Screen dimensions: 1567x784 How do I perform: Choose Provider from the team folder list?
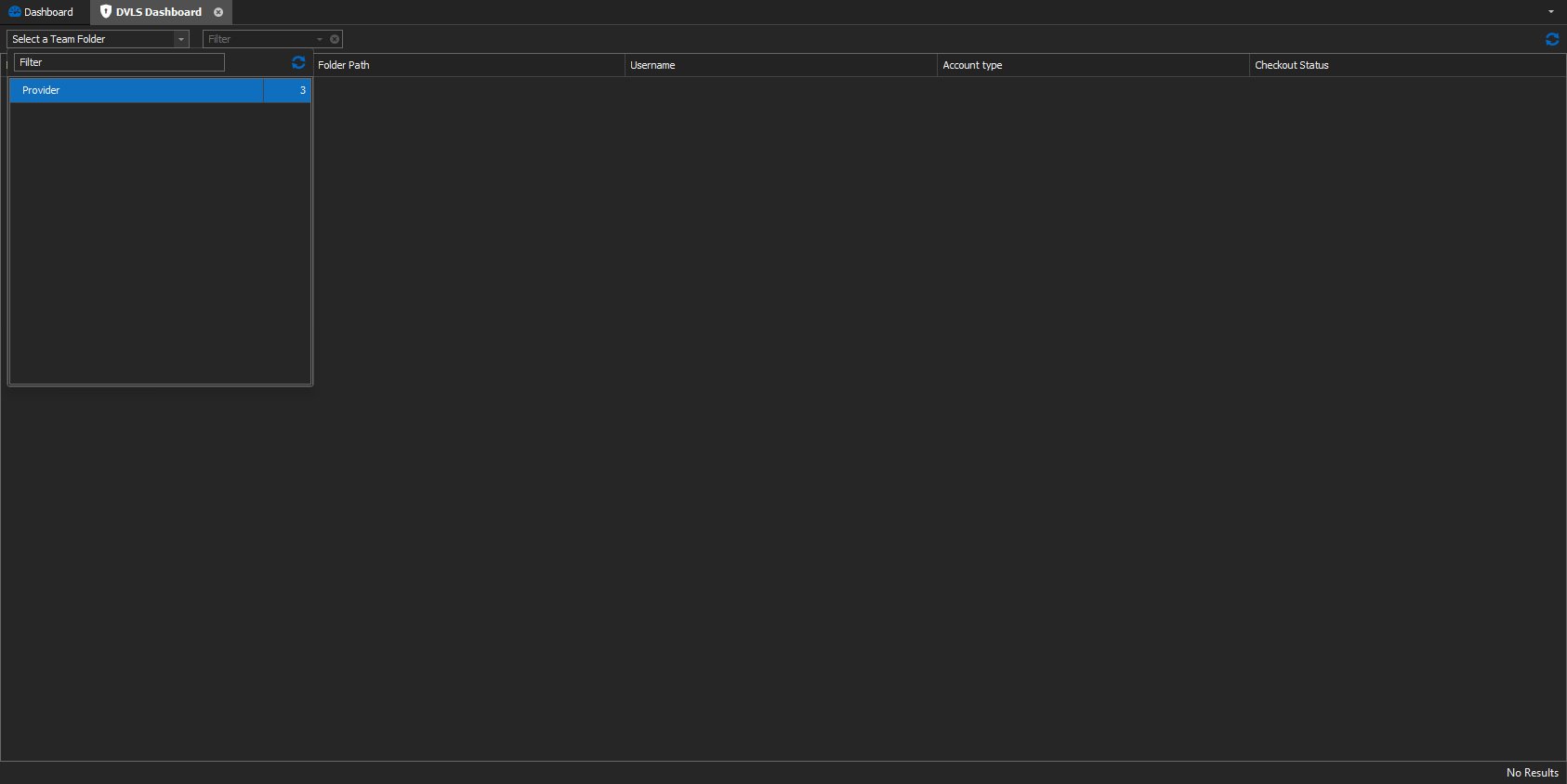tap(136, 90)
